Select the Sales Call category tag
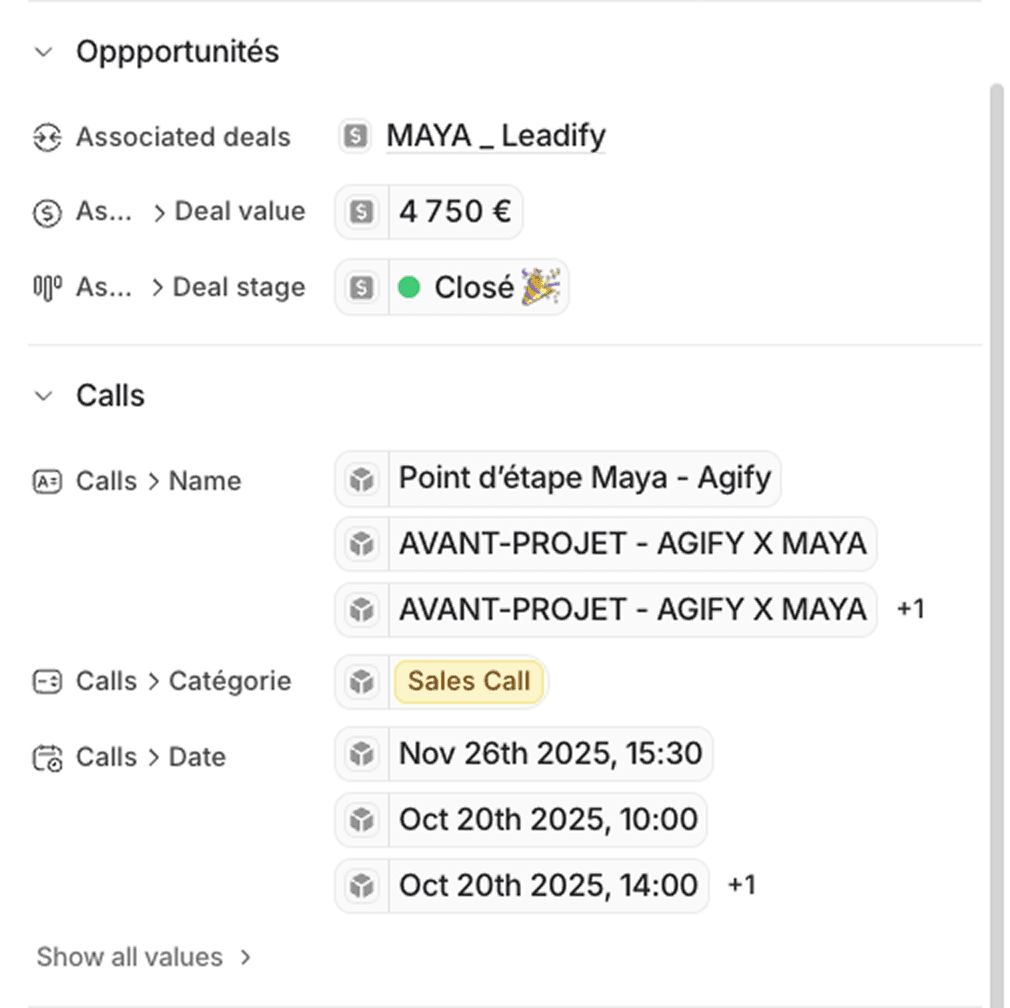Screen dimensions: 1010x1008 (x=469, y=682)
